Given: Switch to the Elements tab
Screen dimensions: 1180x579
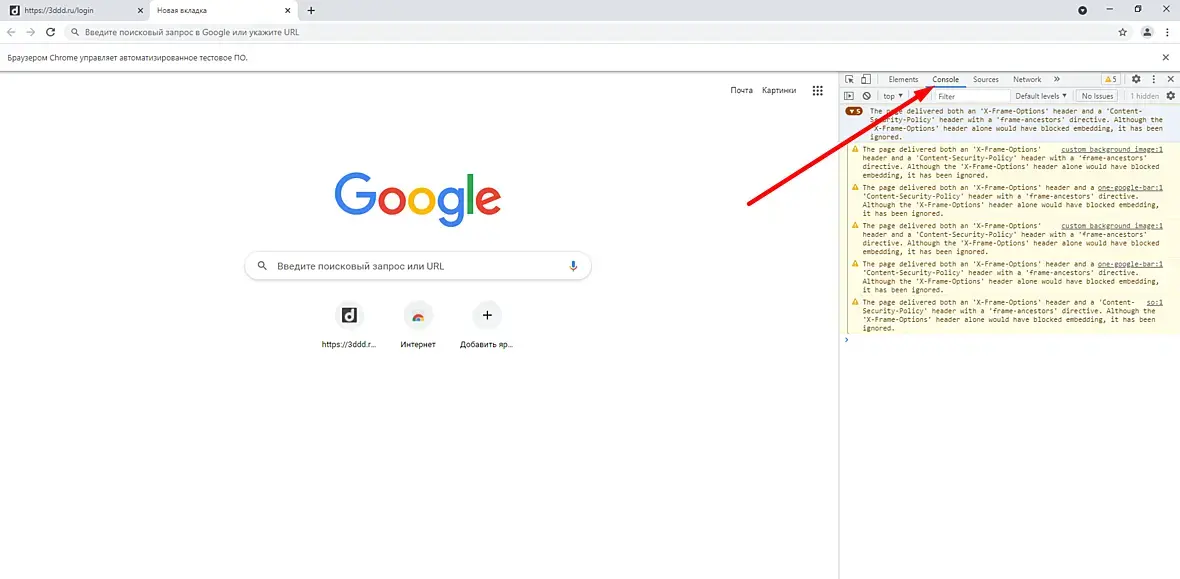Looking at the screenshot, I should pyautogui.click(x=903, y=79).
